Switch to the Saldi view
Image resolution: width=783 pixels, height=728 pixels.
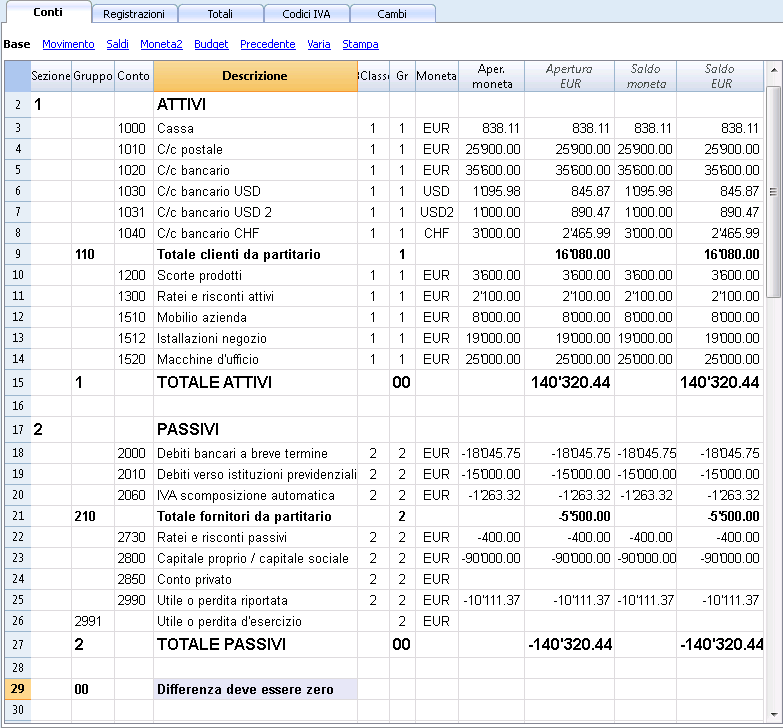click(117, 44)
